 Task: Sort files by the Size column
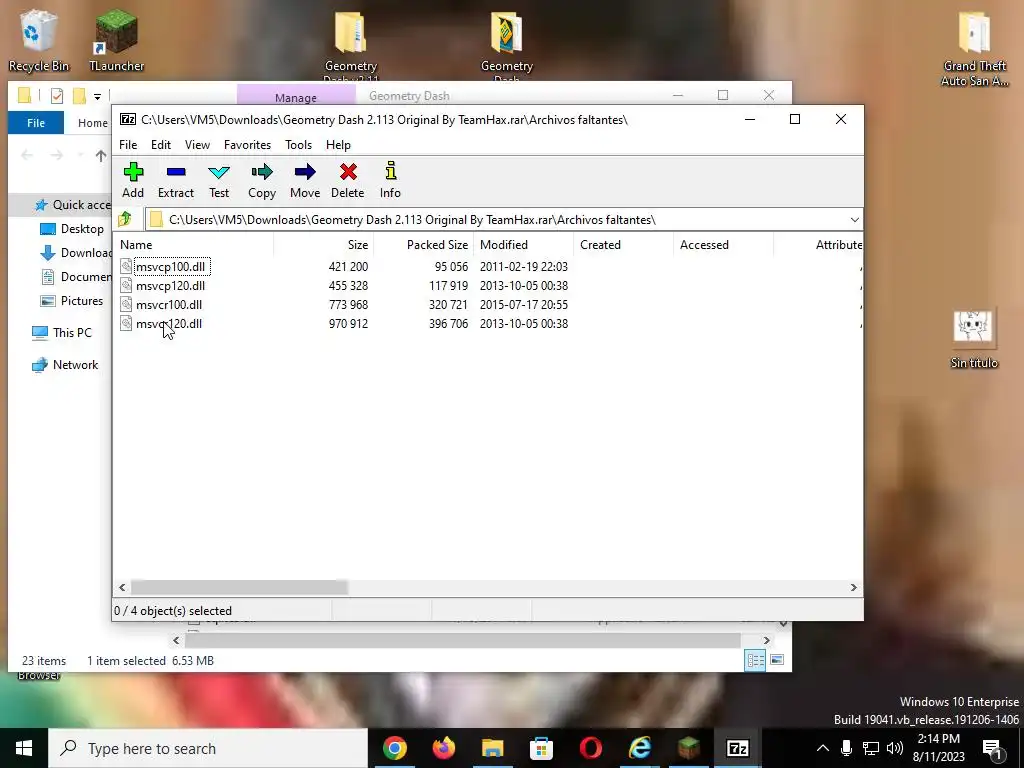point(323,245)
